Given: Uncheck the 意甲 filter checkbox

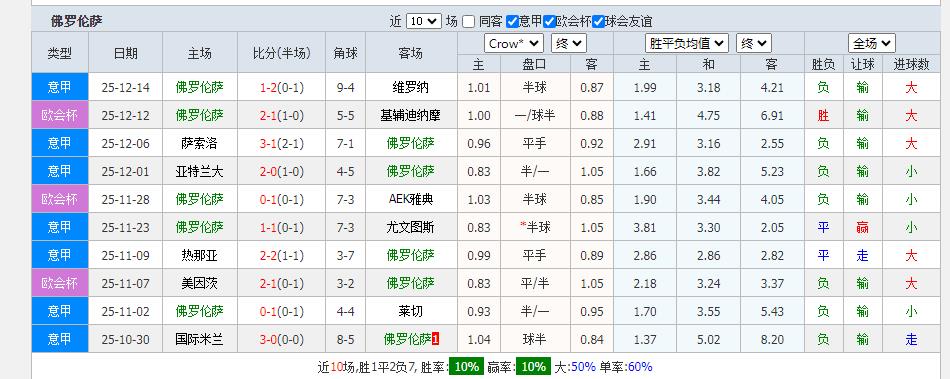Looking at the screenshot, I should pyautogui.click(x=512, y=22).
